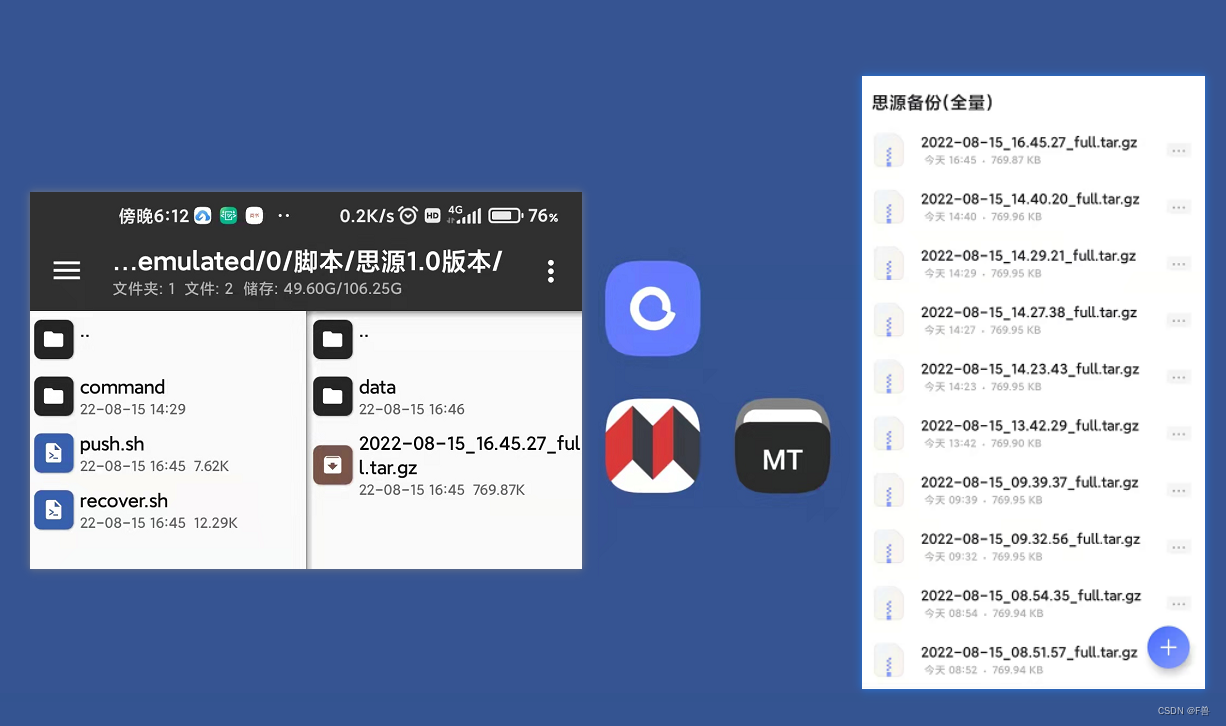
Task: Select file name 2022-08-15_09.39.37_full.tar.gz
Action: 1030,482
